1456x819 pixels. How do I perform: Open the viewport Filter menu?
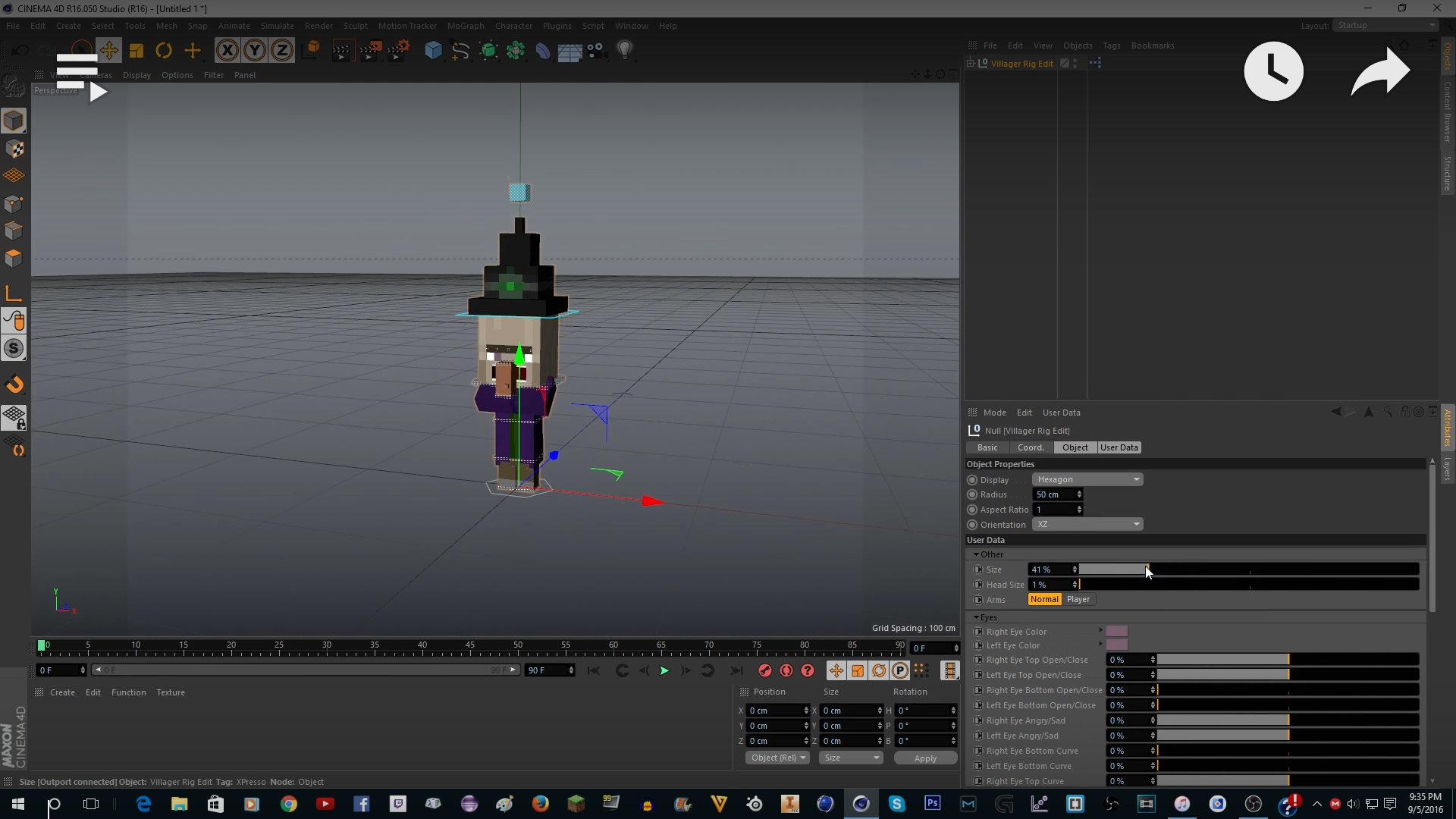(214, 75)
